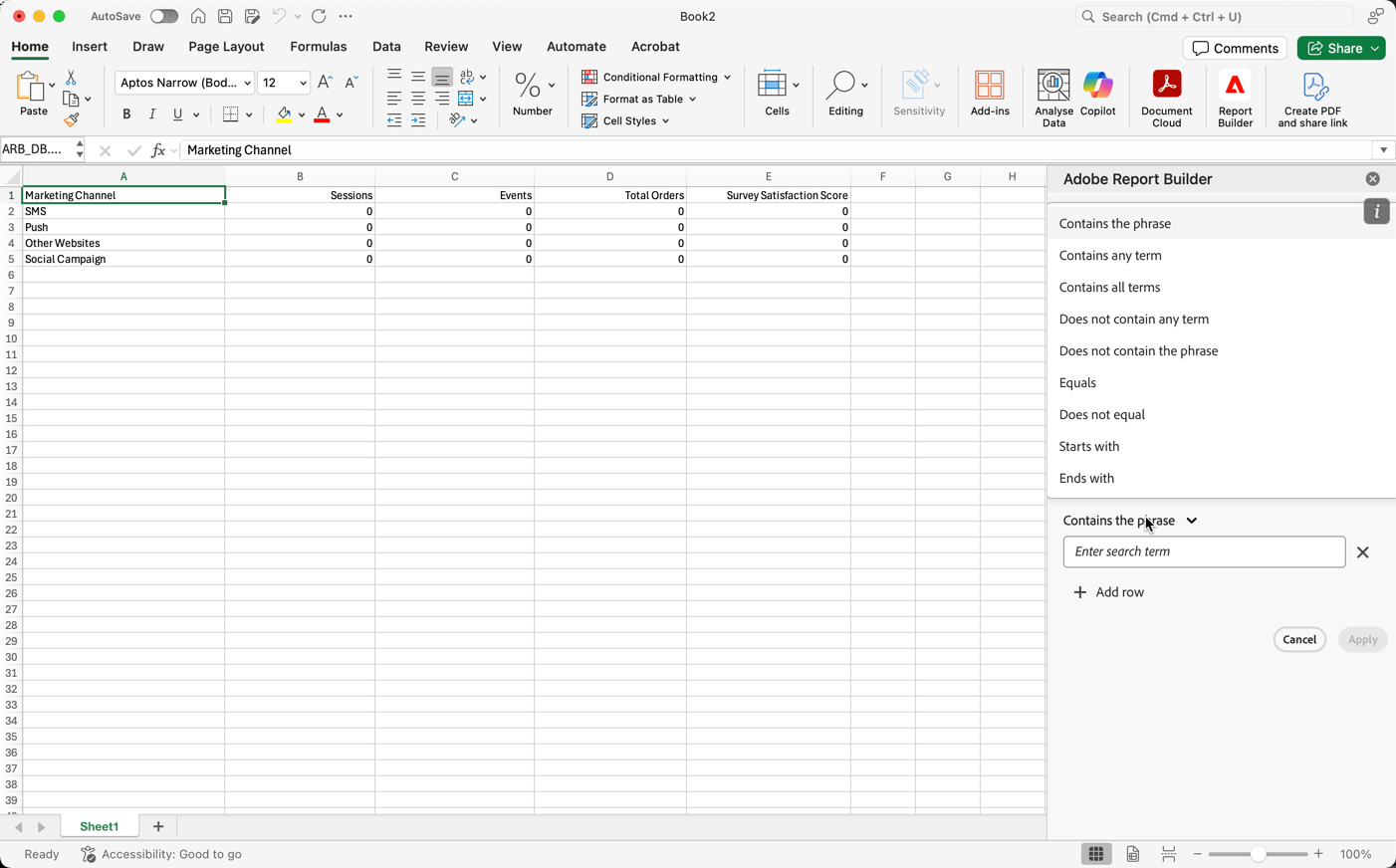The height and width of the screenshot is (868, 1396).
Task: Center-align cell text horizontally
Action: pos(418,99)
